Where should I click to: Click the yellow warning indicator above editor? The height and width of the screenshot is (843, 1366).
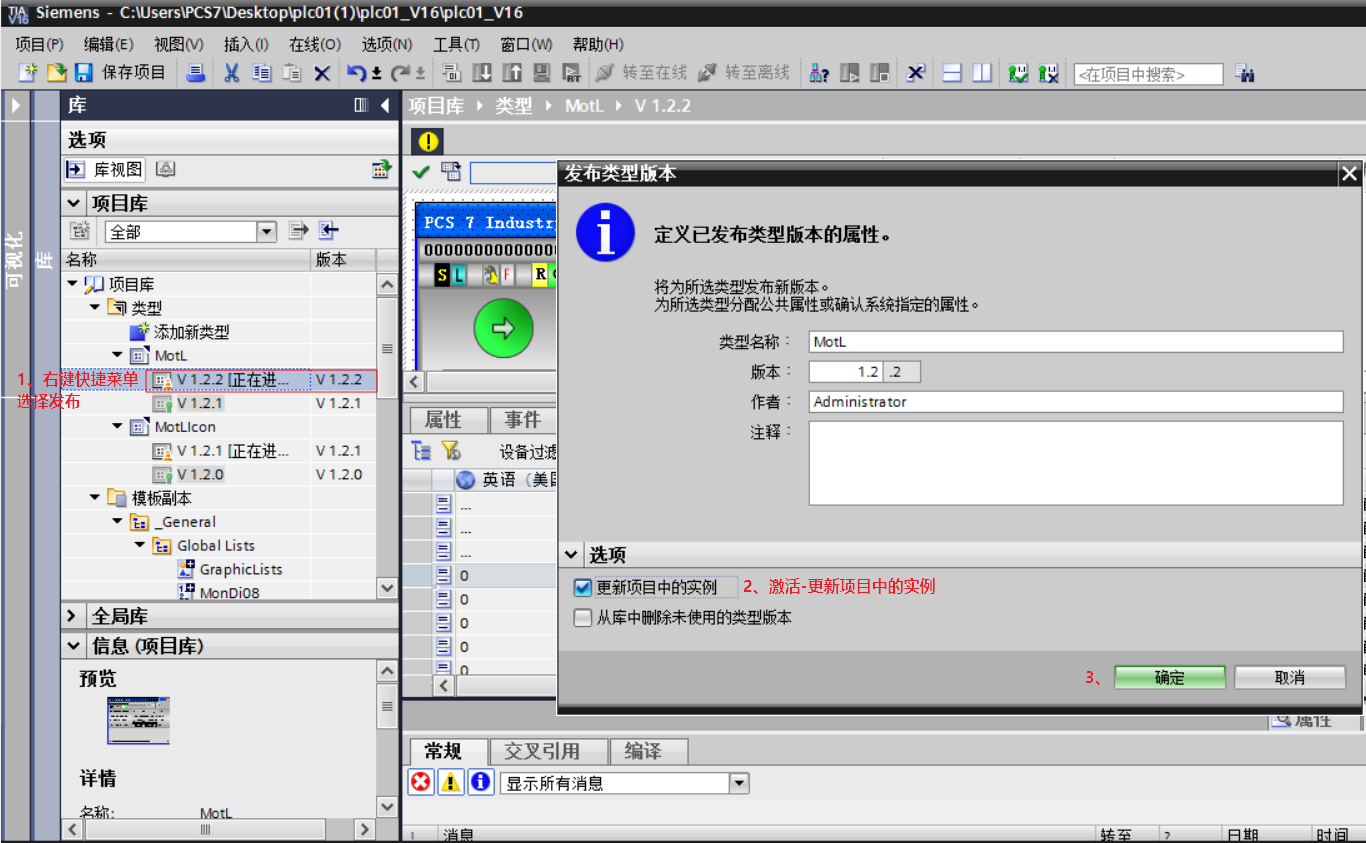[x=428, y=142]
